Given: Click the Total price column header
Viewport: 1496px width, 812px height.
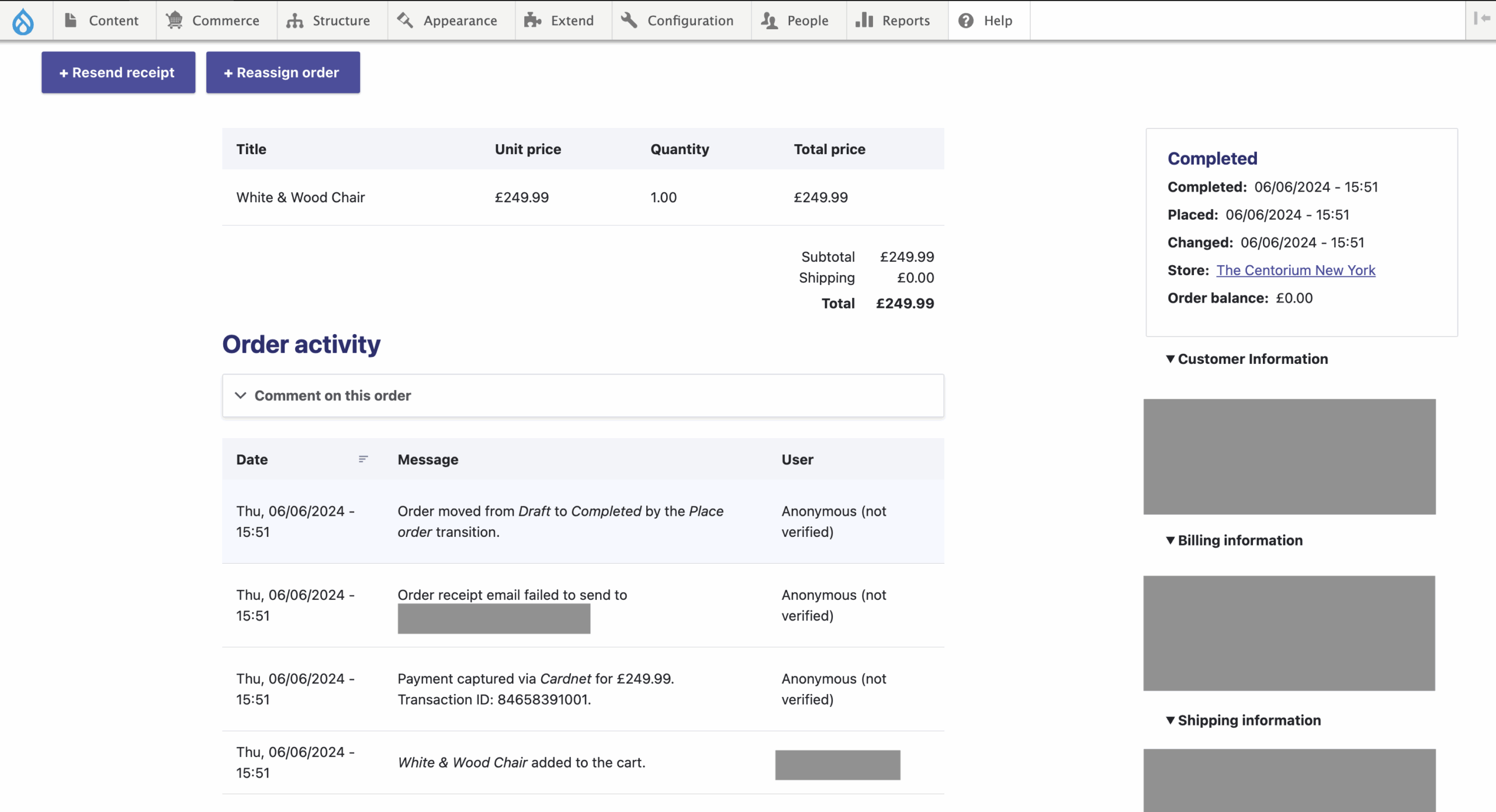Looking at the screenshot, I should click(x=829, y=149).
